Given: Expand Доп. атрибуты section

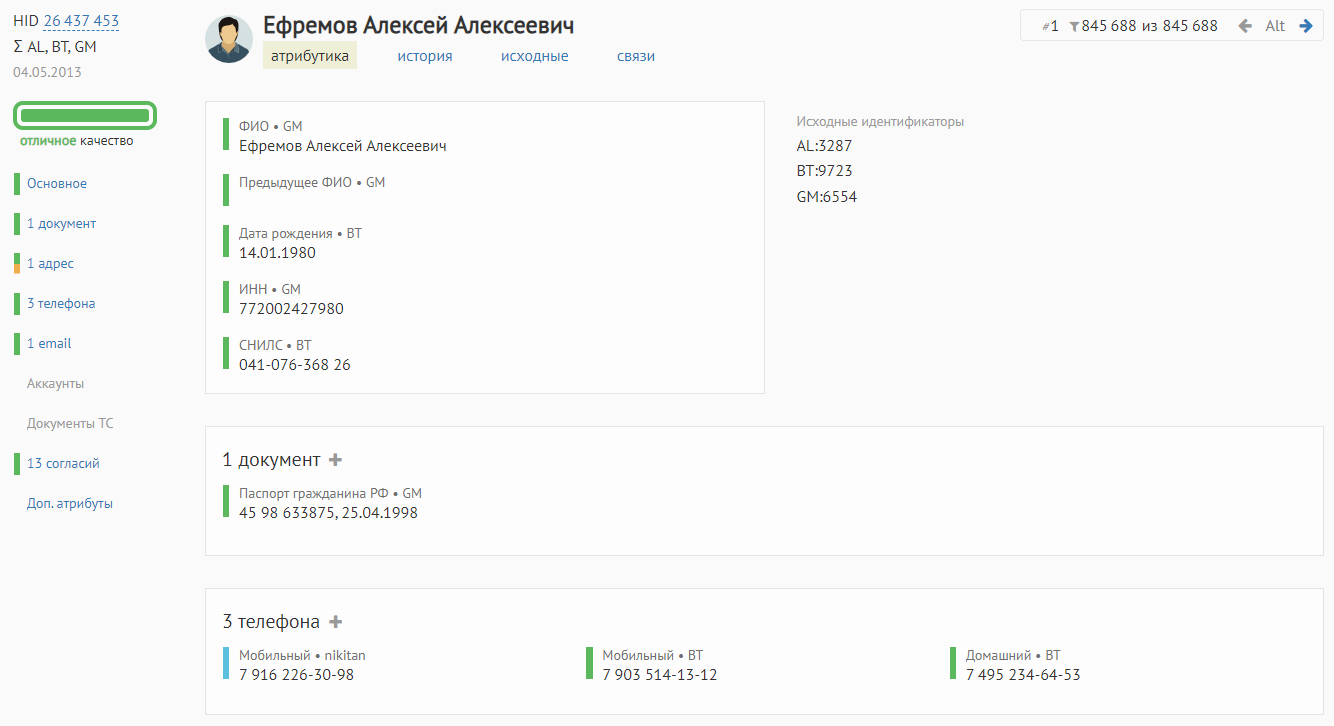Looking at the screenshot, I should click(x=70, y=504).
